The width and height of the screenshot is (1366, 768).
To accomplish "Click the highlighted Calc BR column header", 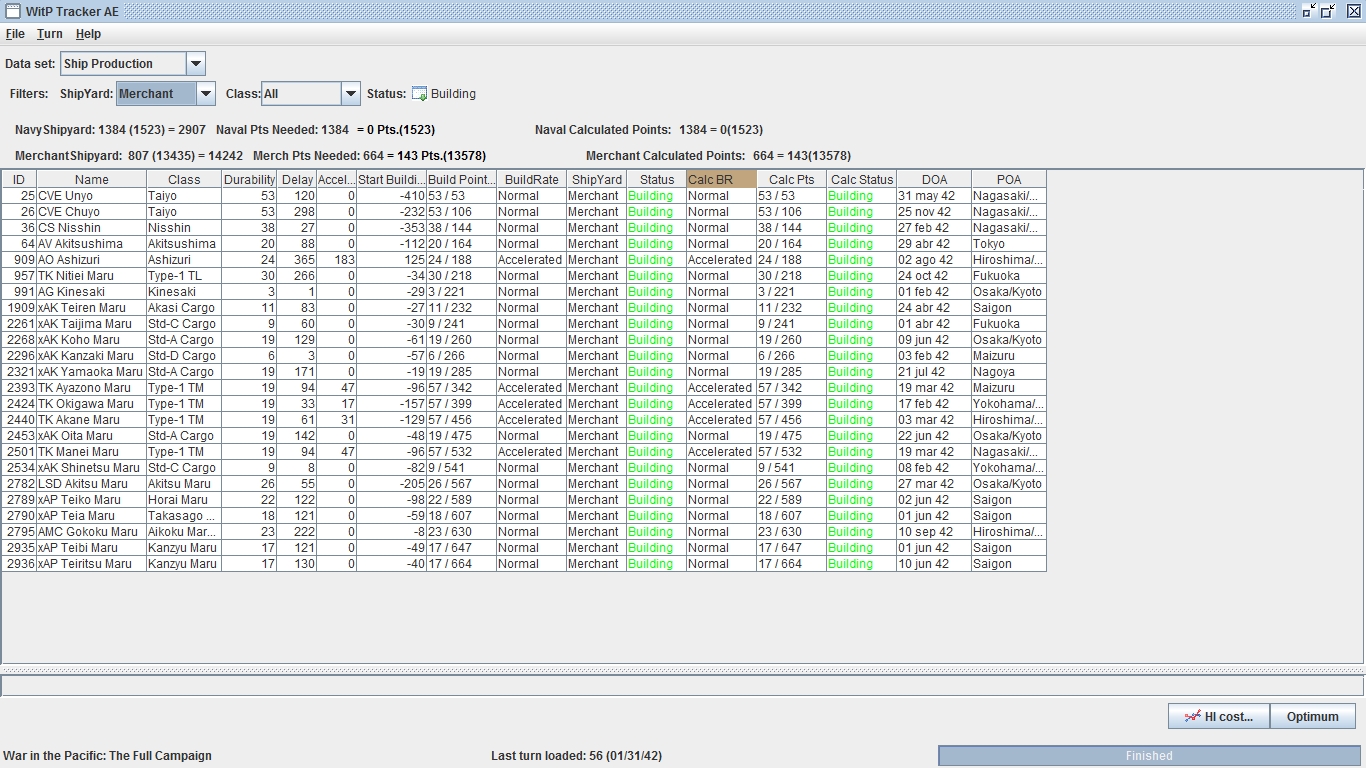I will pos(721,180).
